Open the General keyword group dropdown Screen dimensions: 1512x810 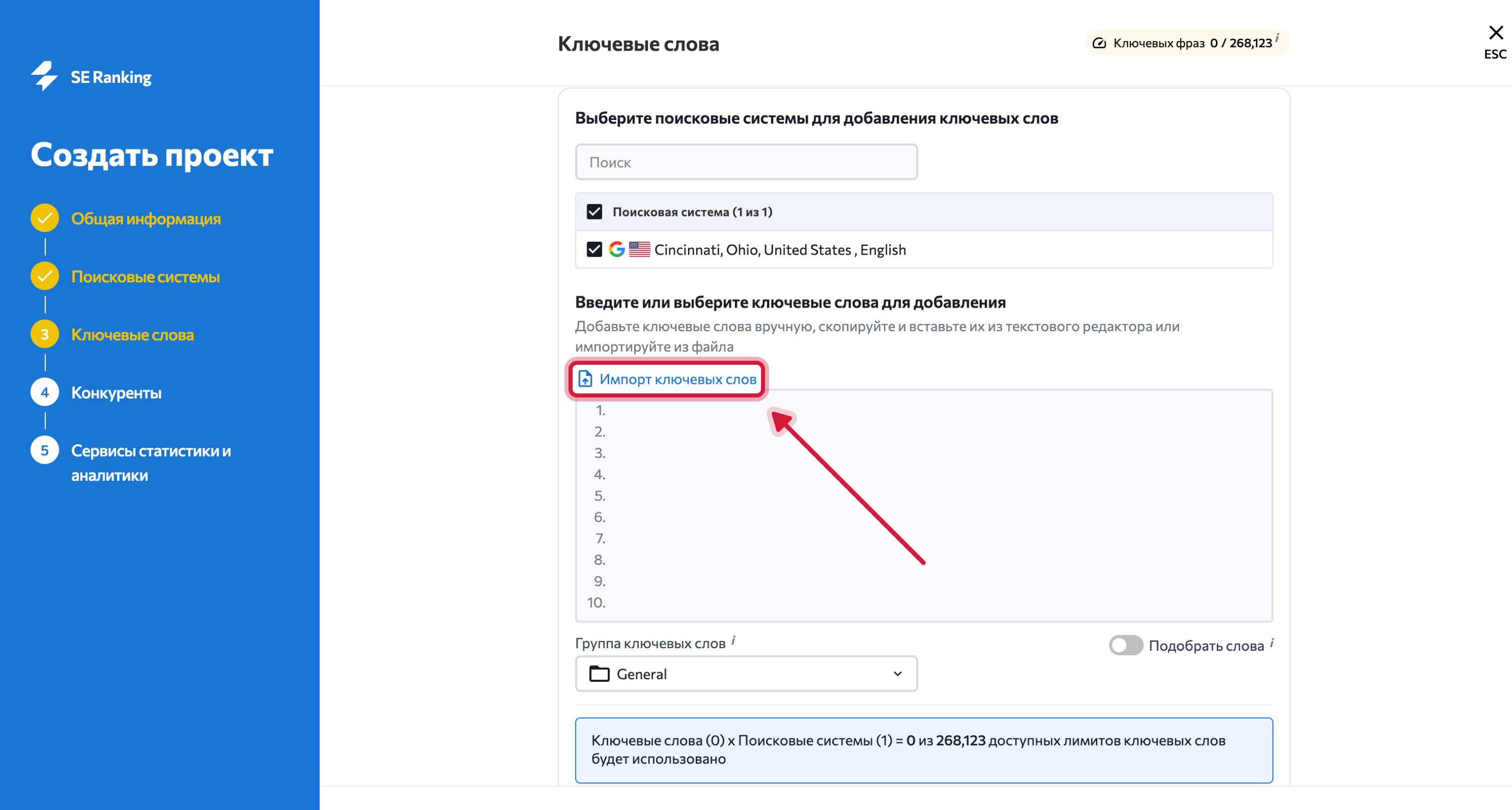click(746, 674)
